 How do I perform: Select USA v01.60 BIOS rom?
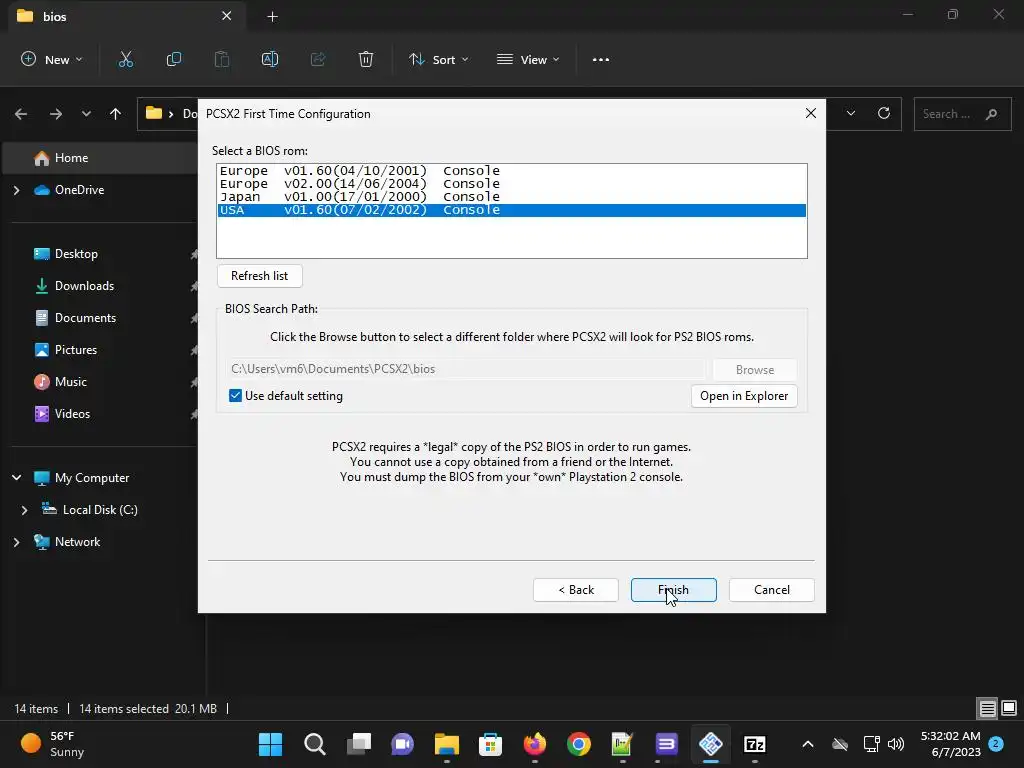click(x=511, y=210)
